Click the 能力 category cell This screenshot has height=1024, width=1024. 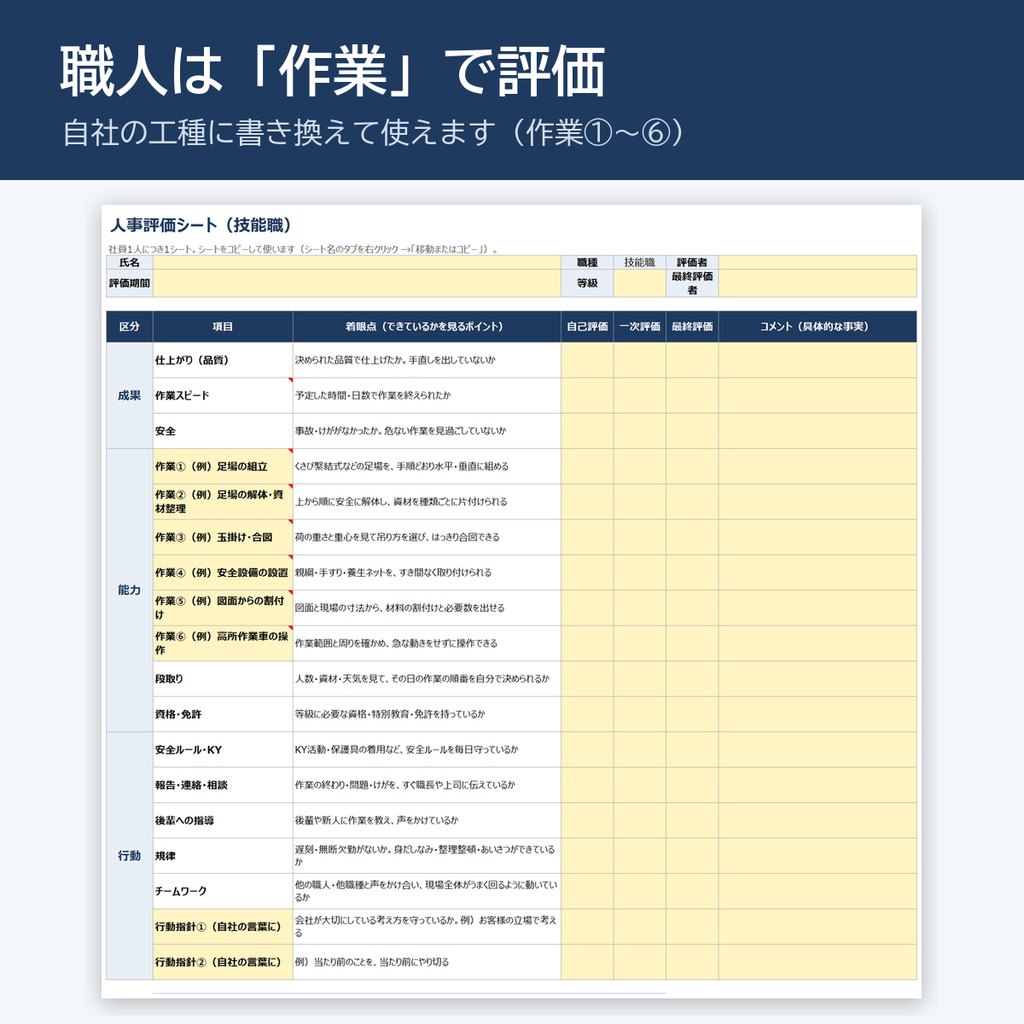pos(129,590)
